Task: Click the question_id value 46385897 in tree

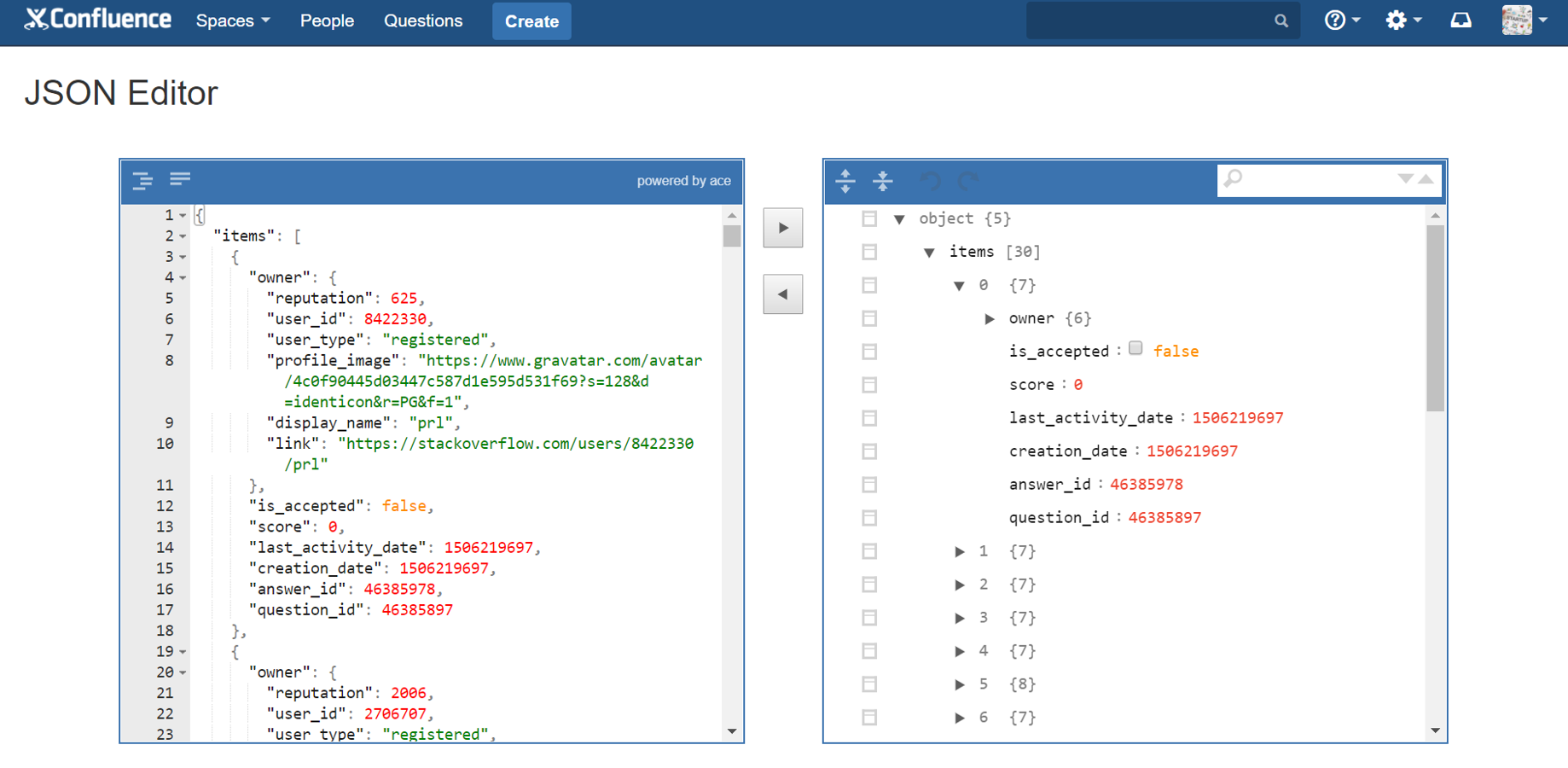Action: [x=1164, y=518]
